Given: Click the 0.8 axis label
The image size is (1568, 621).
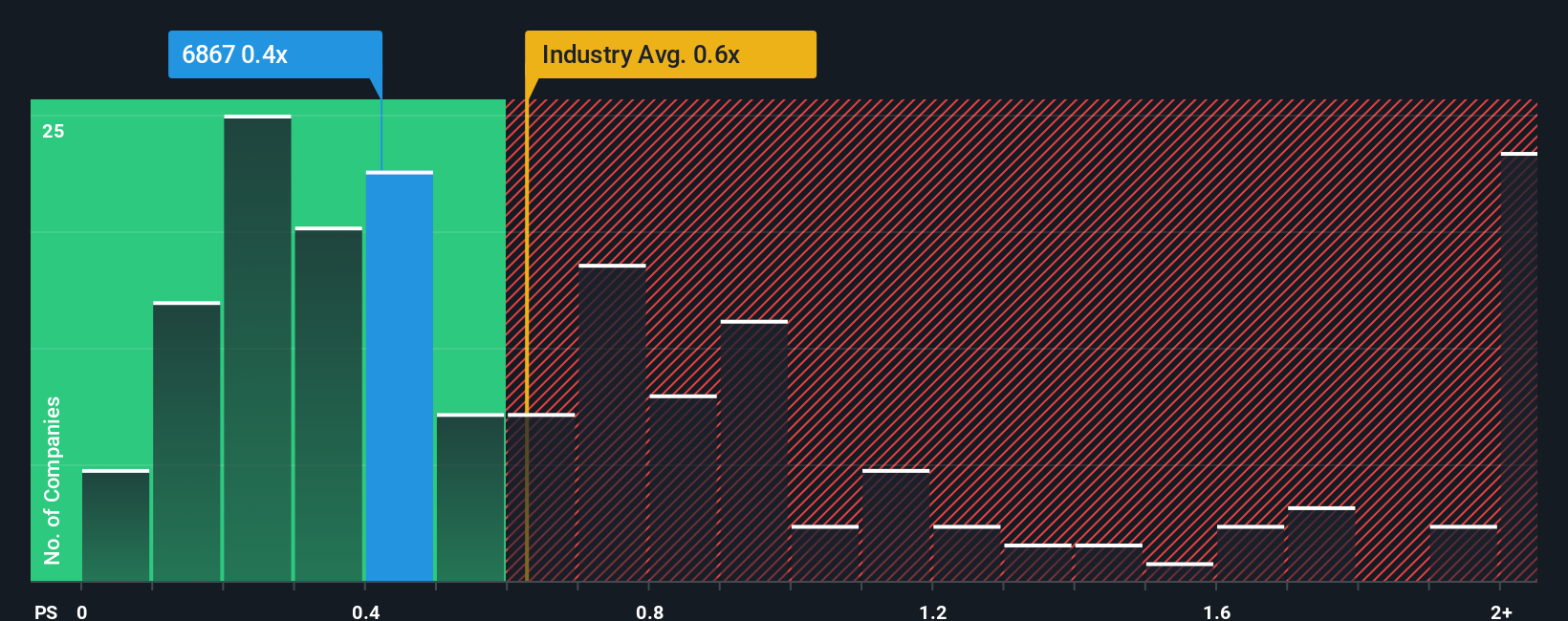Looking at the screenshot, I should (650, 611).
